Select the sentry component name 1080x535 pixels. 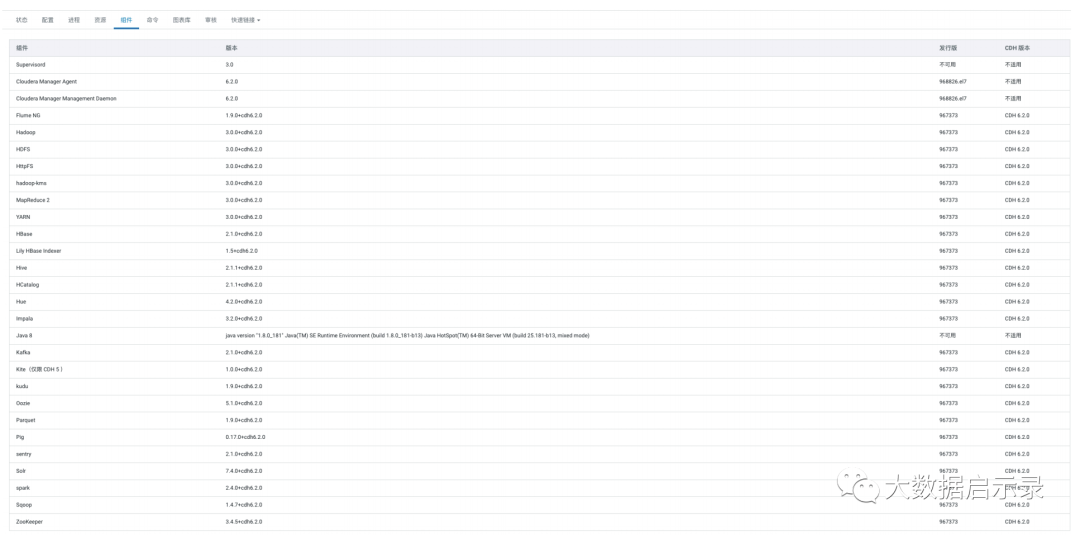coord(23,454)
